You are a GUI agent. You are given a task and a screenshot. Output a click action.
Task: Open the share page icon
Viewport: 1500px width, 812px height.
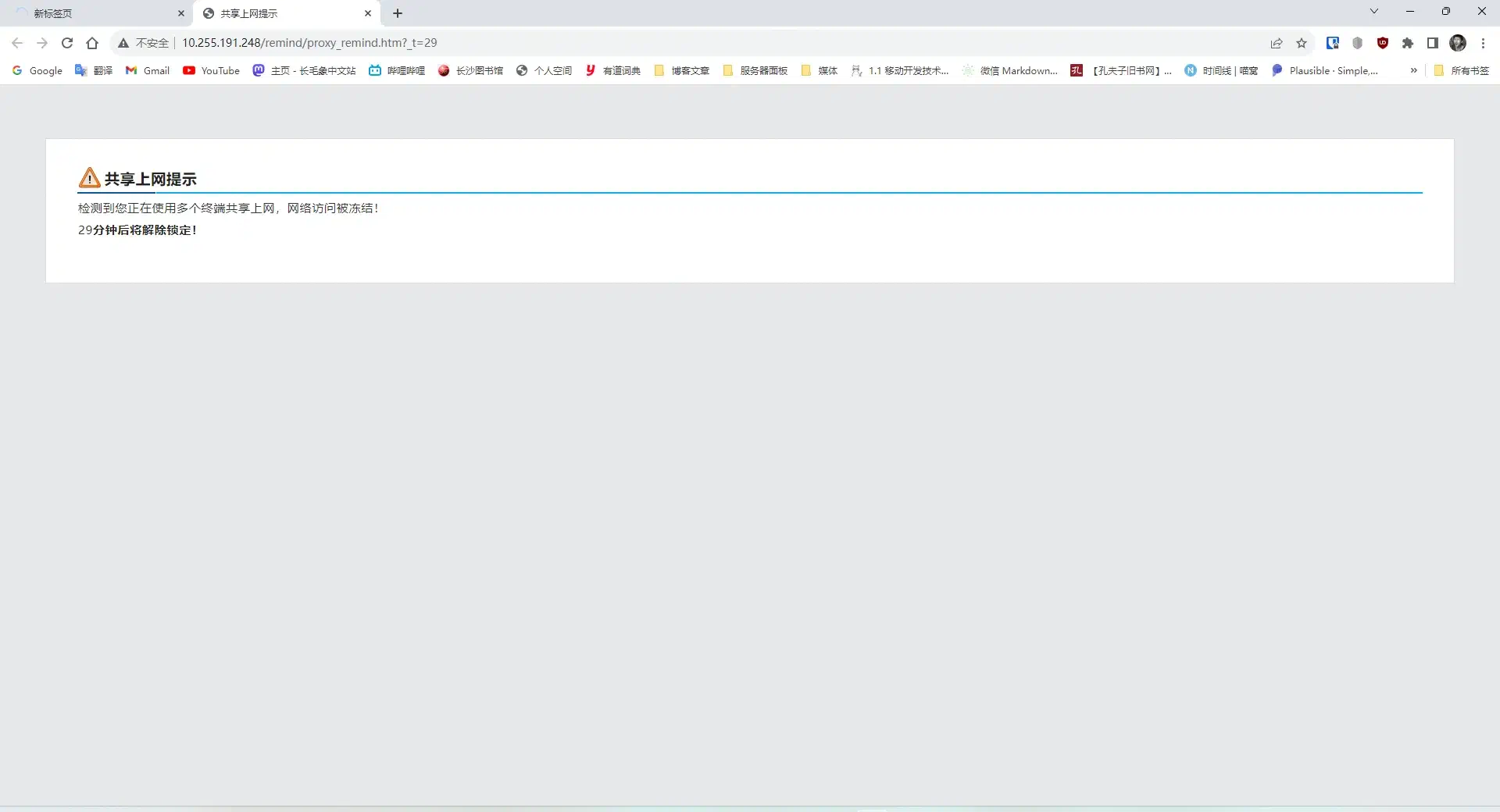tap(1277, 43)
